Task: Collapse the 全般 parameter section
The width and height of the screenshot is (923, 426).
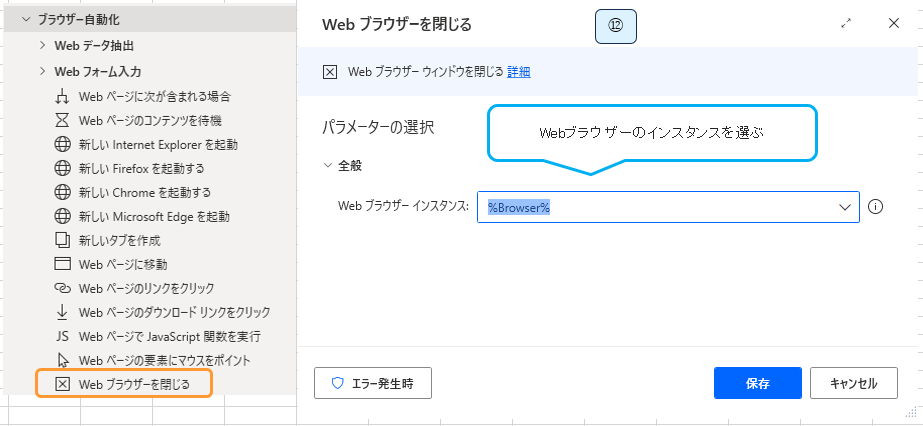Action: pos(328,165)
